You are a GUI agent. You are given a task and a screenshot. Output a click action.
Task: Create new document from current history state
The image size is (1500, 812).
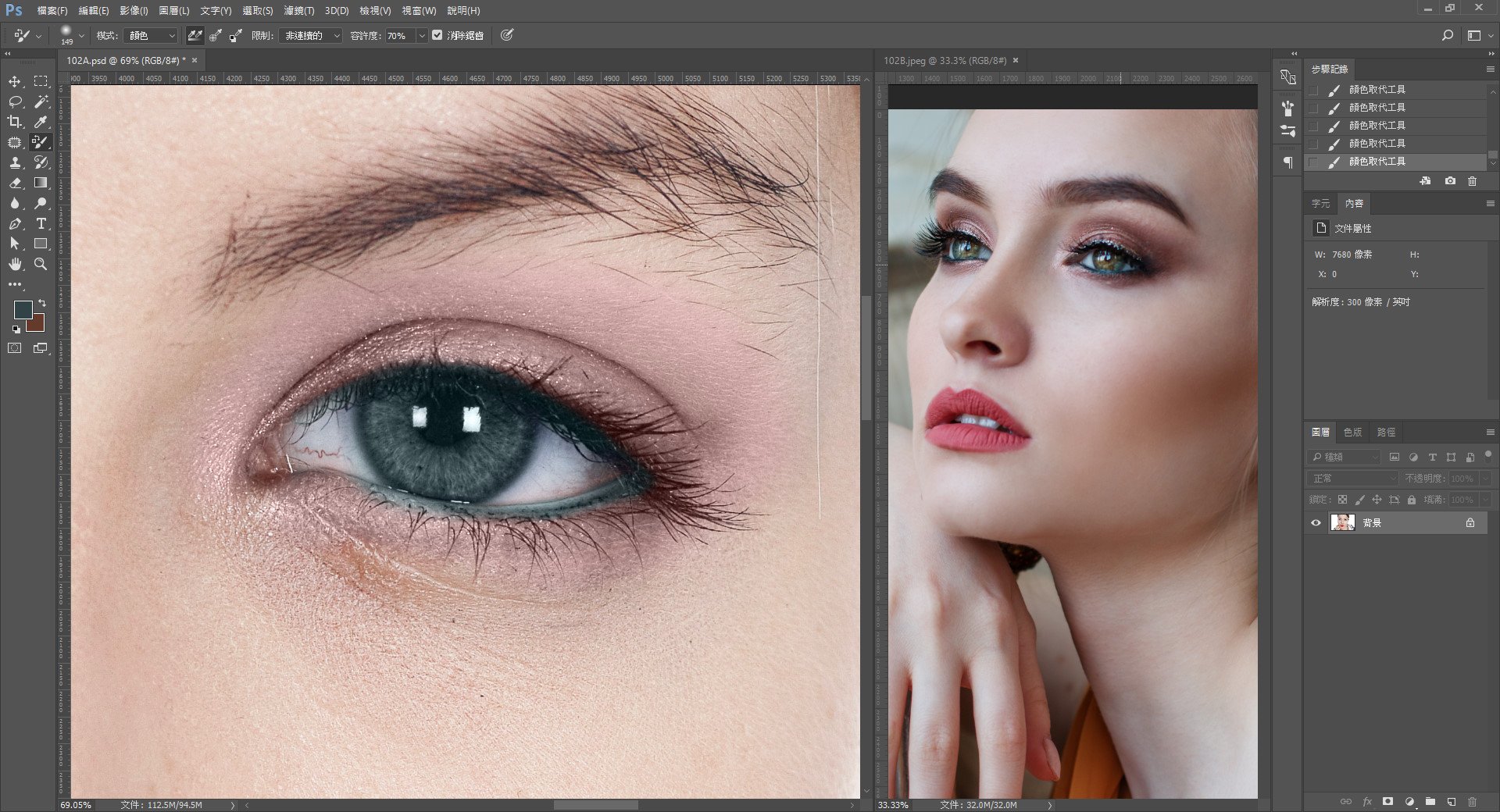click(x=1425, y=180)
